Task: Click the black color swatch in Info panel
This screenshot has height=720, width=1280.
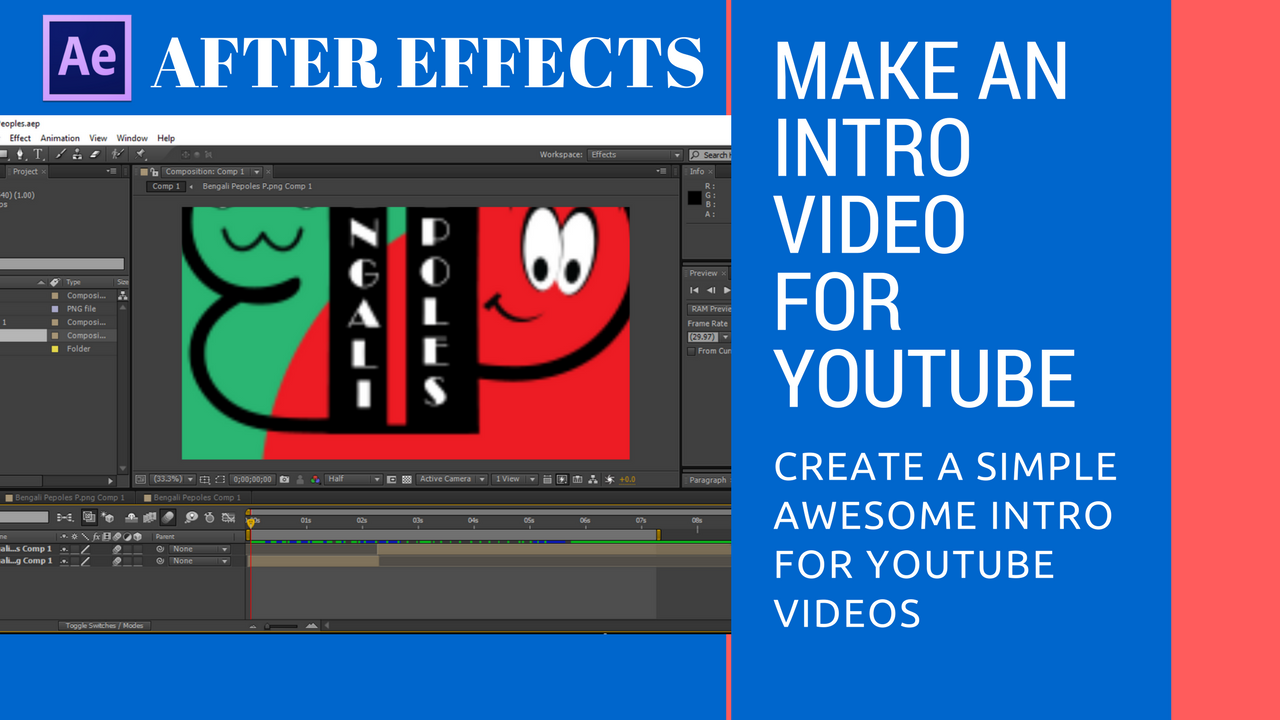Action: 694,197
